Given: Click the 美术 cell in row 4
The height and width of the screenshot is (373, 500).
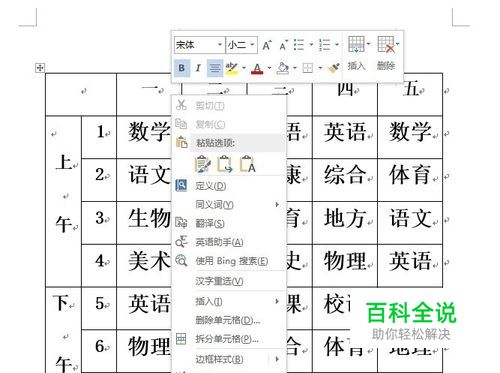Looking at the screenshot, I should [x=144, y=266].
